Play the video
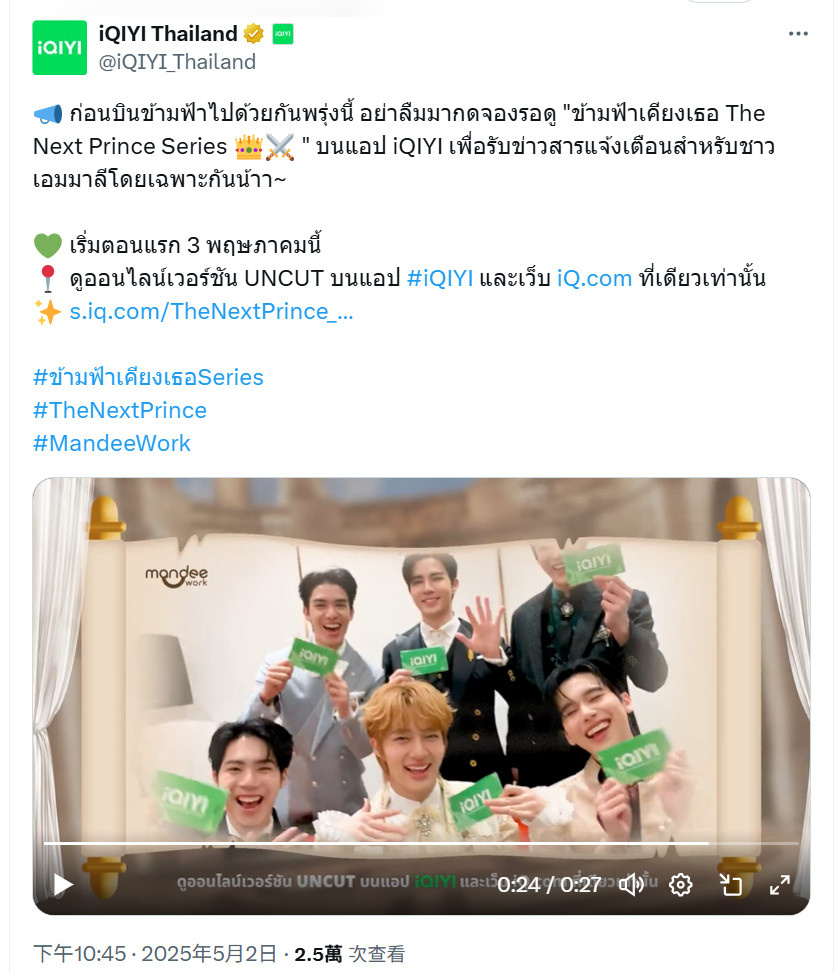837x973 pixels. click(x=63, y=884)
